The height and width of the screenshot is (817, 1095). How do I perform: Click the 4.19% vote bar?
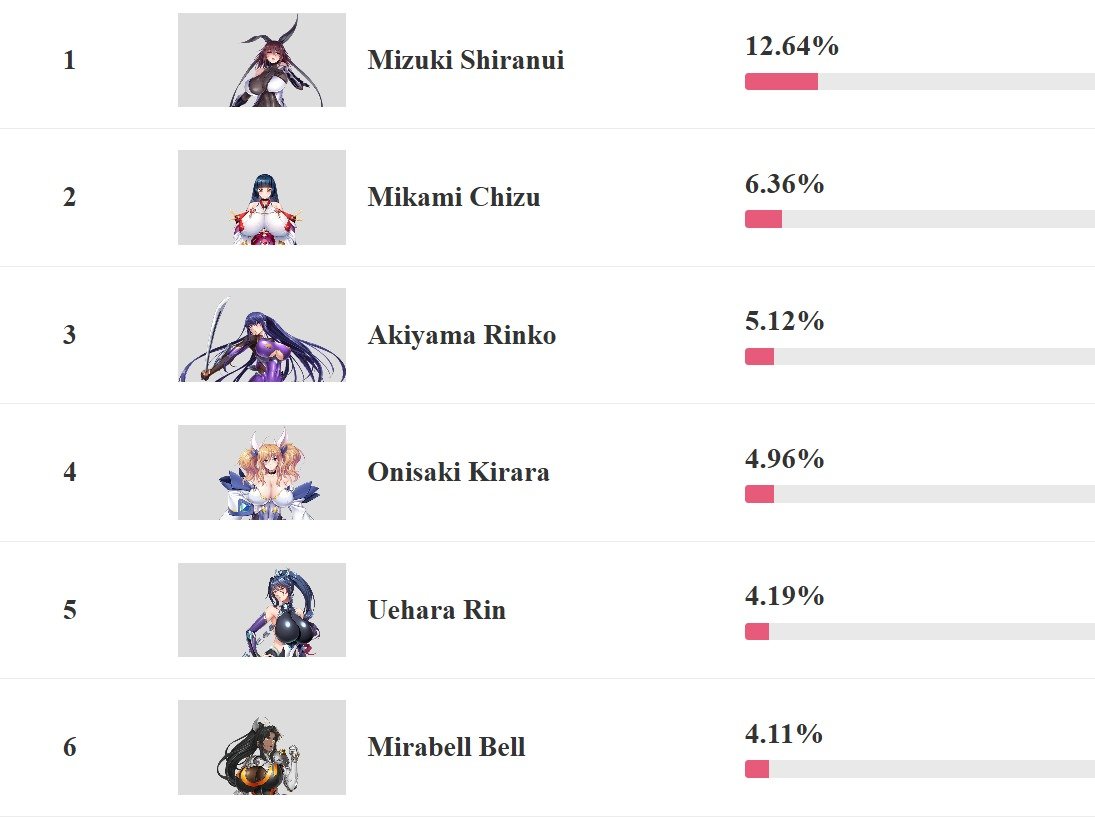click(920, 632)
